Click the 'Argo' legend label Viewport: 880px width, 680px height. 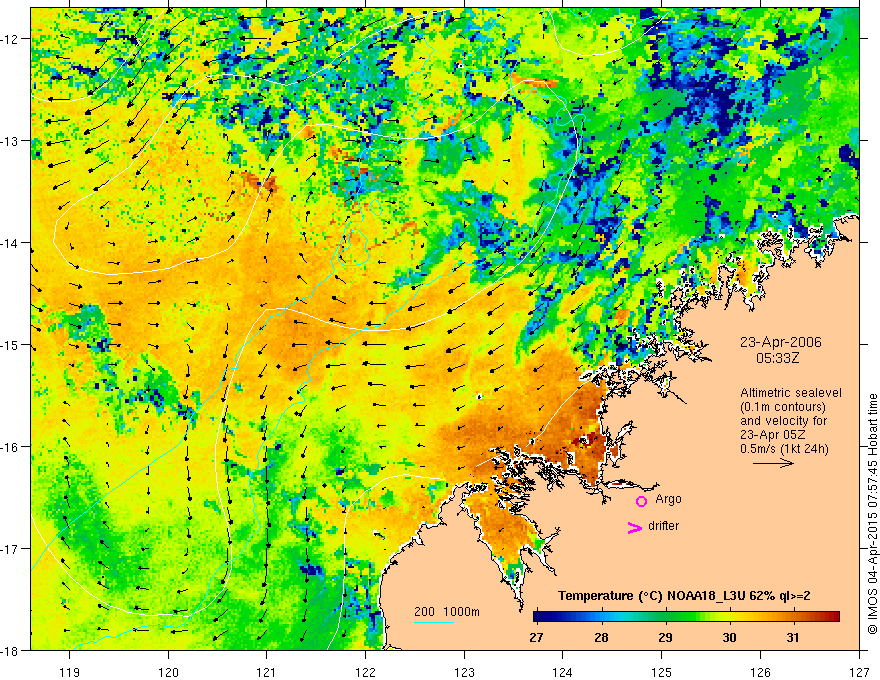tap(668, 499)
